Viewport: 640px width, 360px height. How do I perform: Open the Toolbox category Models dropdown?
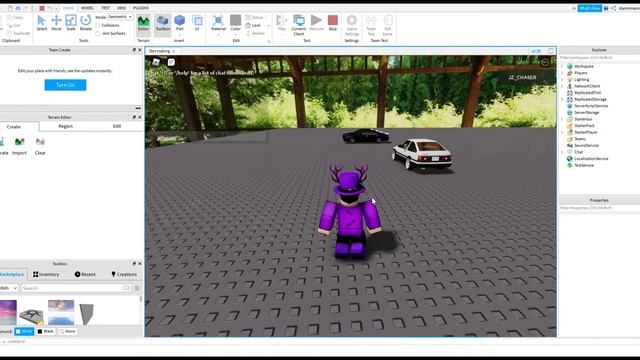pyautogui.click(x=8, y=288)
